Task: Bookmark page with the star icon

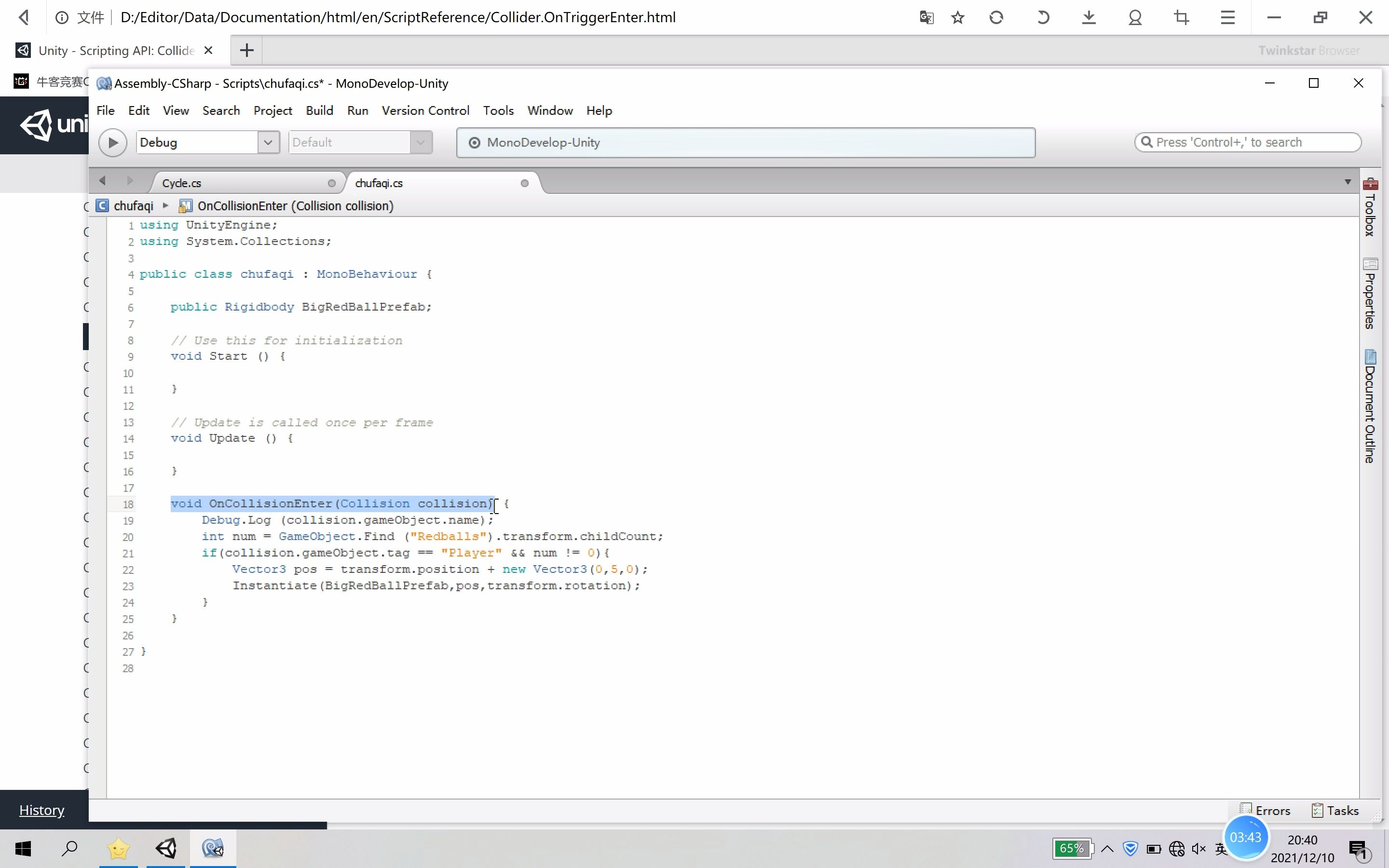Action: click(957, 17)
